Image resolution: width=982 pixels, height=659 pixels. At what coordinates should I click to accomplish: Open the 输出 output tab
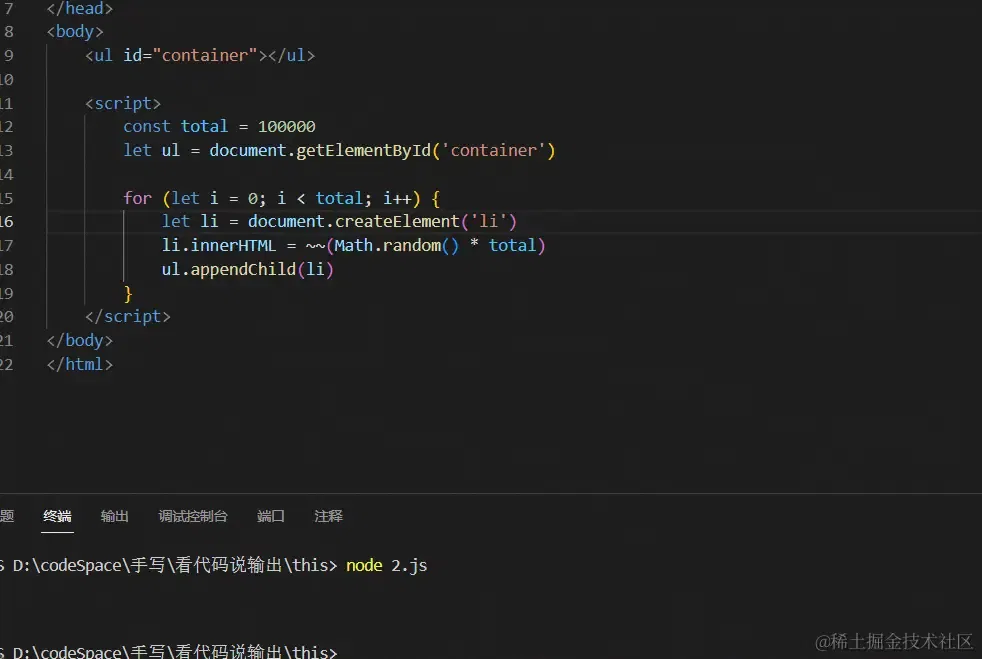(115, 516)
